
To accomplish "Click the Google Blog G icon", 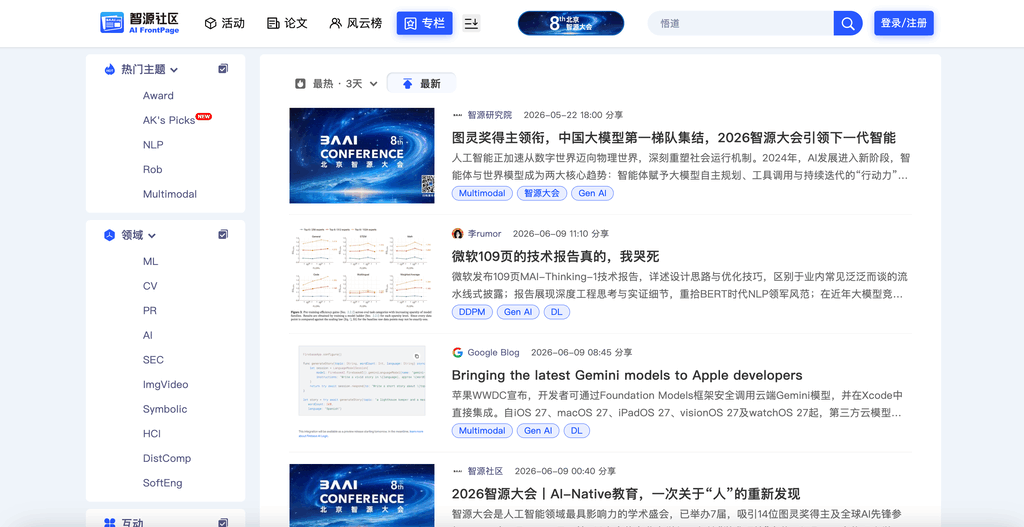I will (458, 353).
